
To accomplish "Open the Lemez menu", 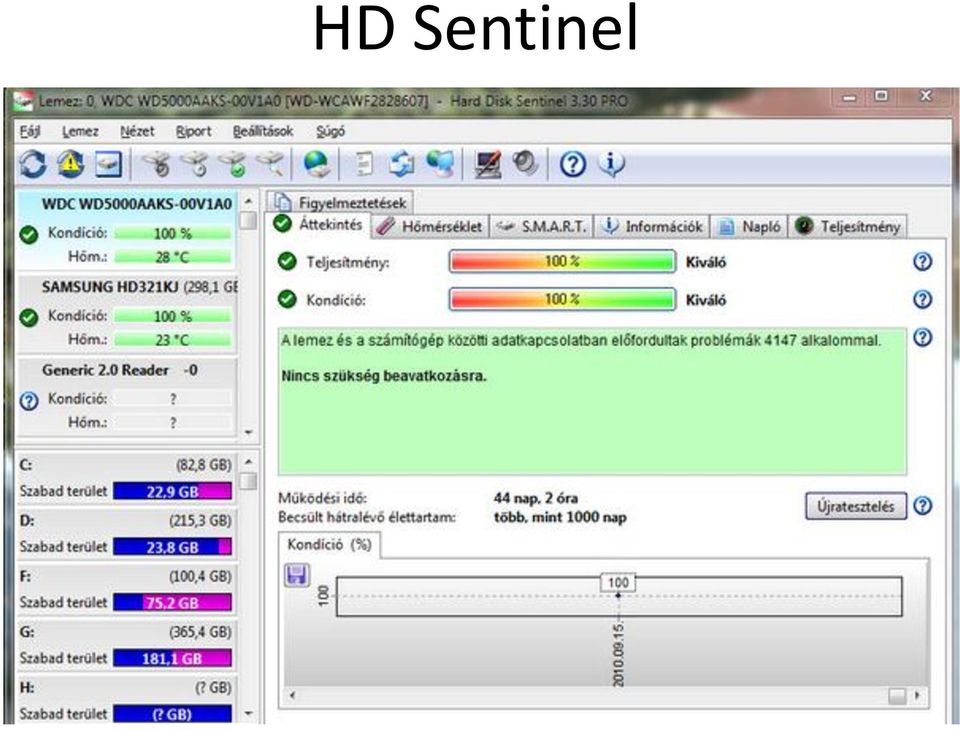I will point(80,132).
